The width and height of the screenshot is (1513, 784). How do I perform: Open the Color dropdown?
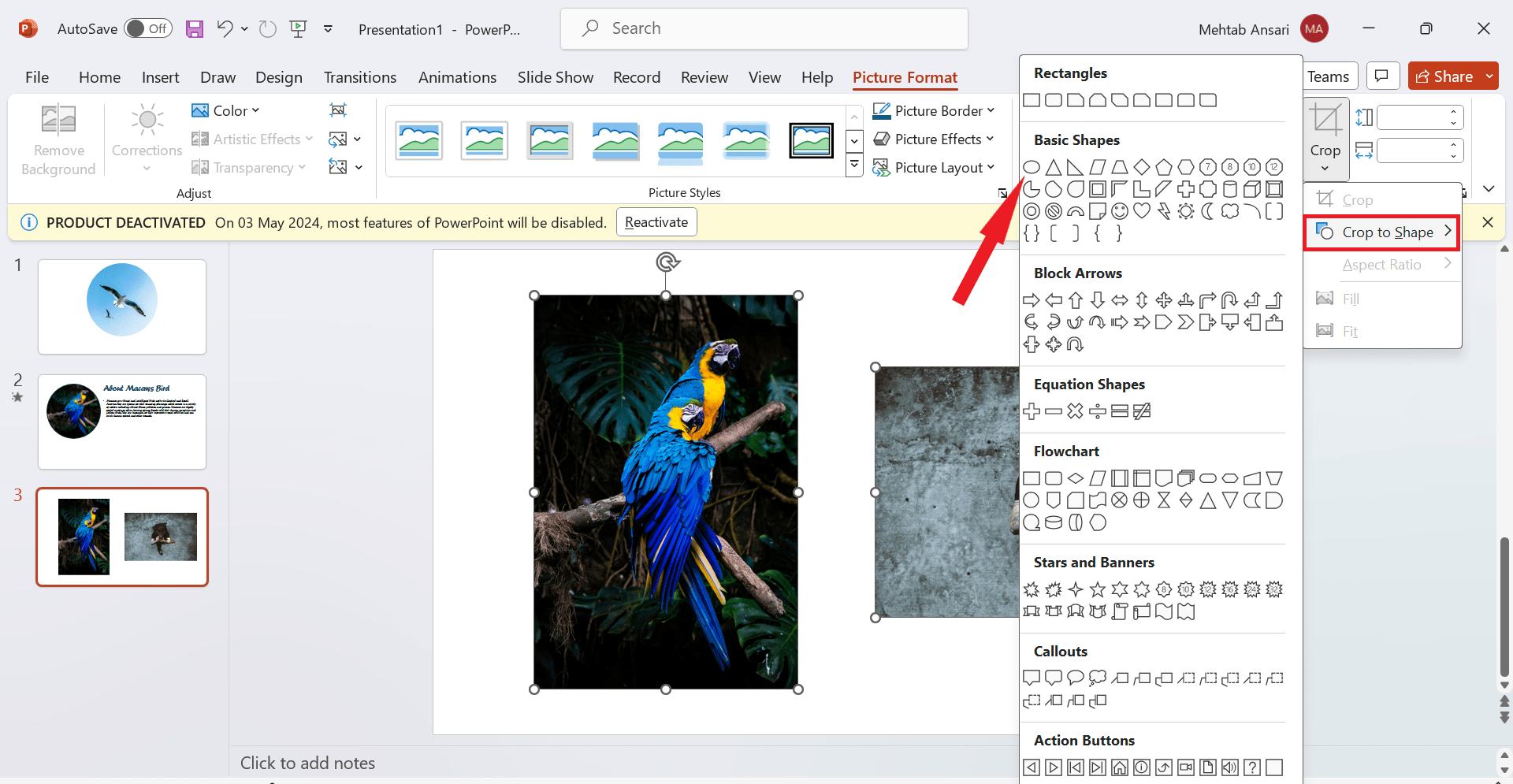[x=225, y=110]
